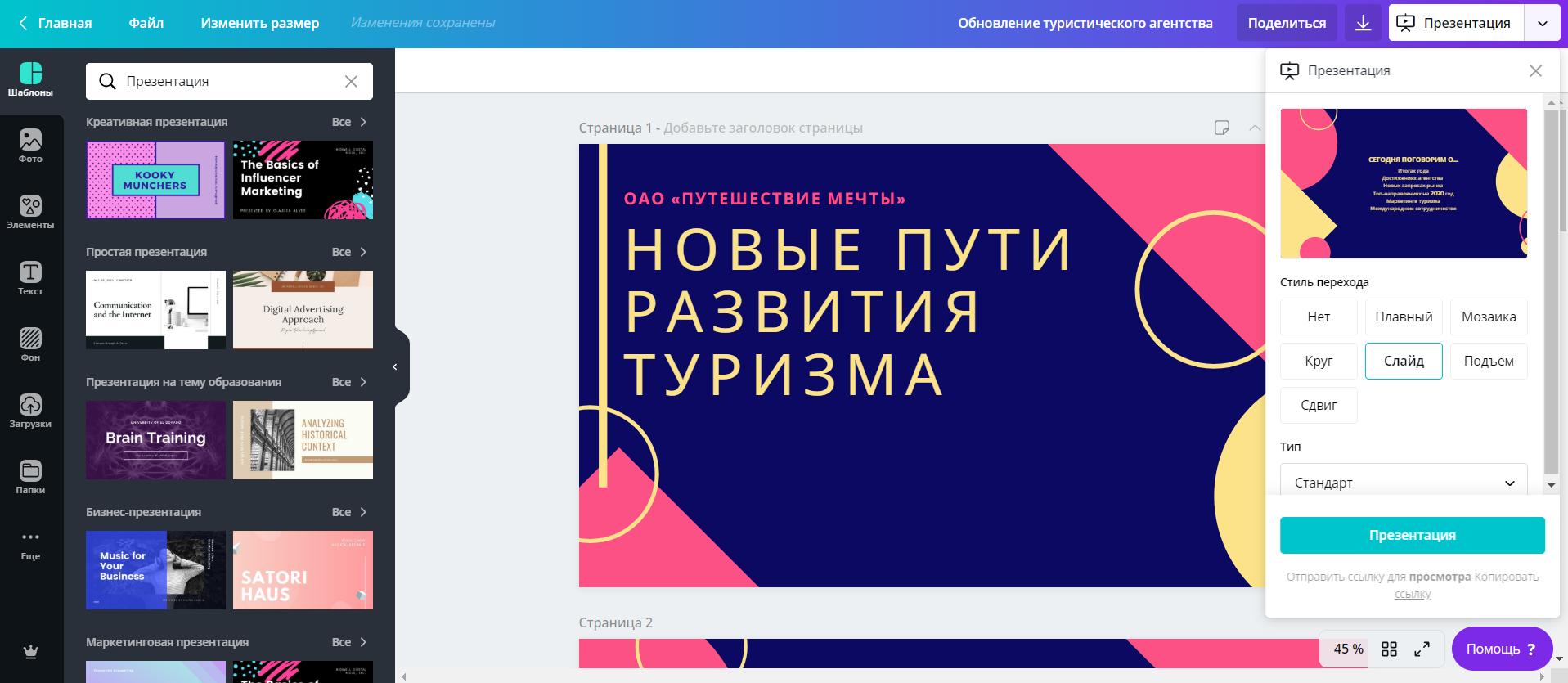The width and height of the screenshot is (1568, 683).
Task: Open the Uploads panel
Action: point(30,411)
